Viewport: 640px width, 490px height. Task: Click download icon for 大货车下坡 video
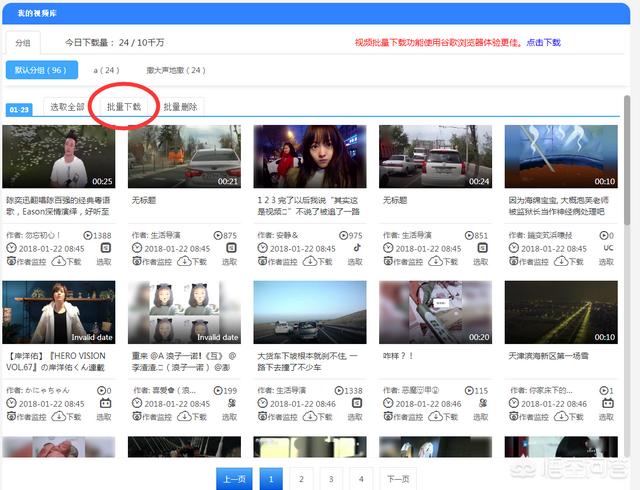[x=310, y=416]
